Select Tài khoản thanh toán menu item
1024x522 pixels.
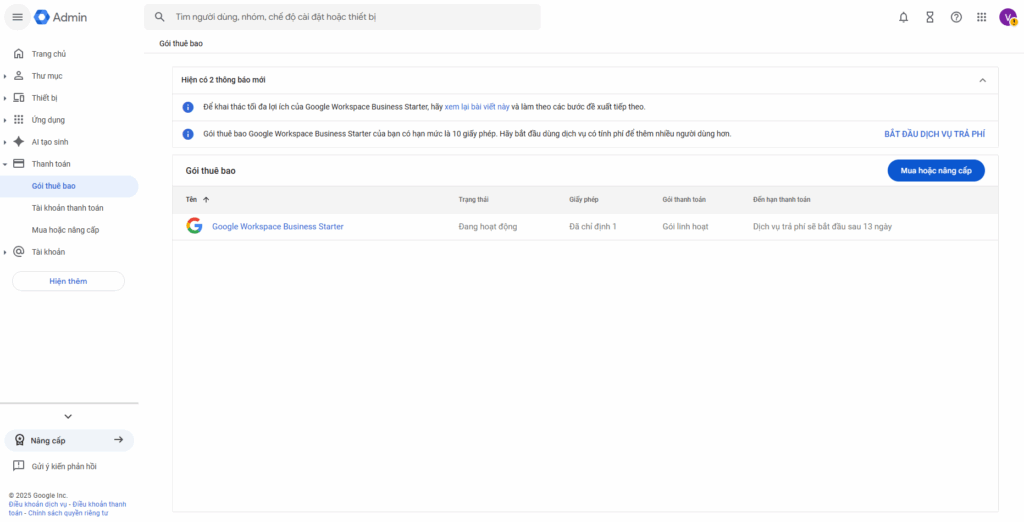(x=67, y=208)
